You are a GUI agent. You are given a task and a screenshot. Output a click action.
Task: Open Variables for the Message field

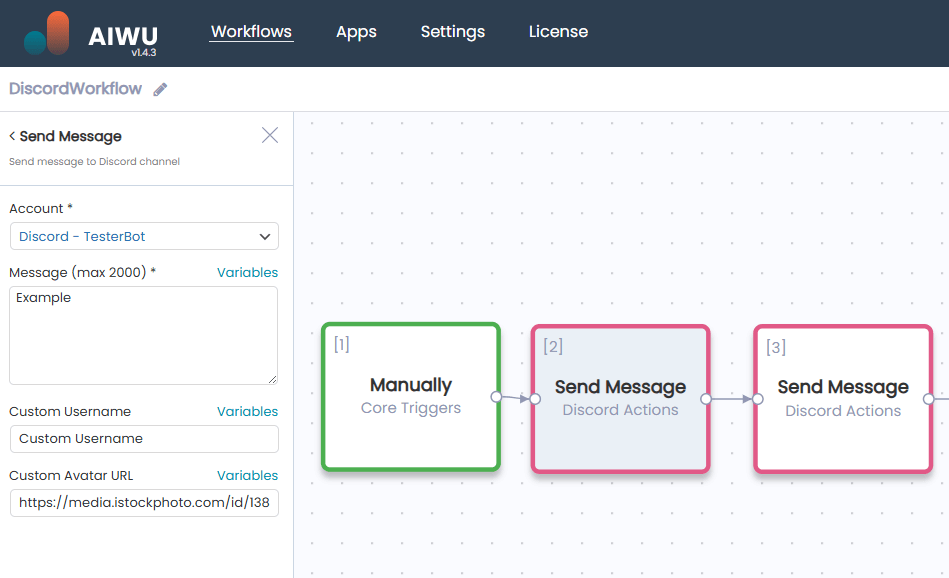[x=247, y=272]
